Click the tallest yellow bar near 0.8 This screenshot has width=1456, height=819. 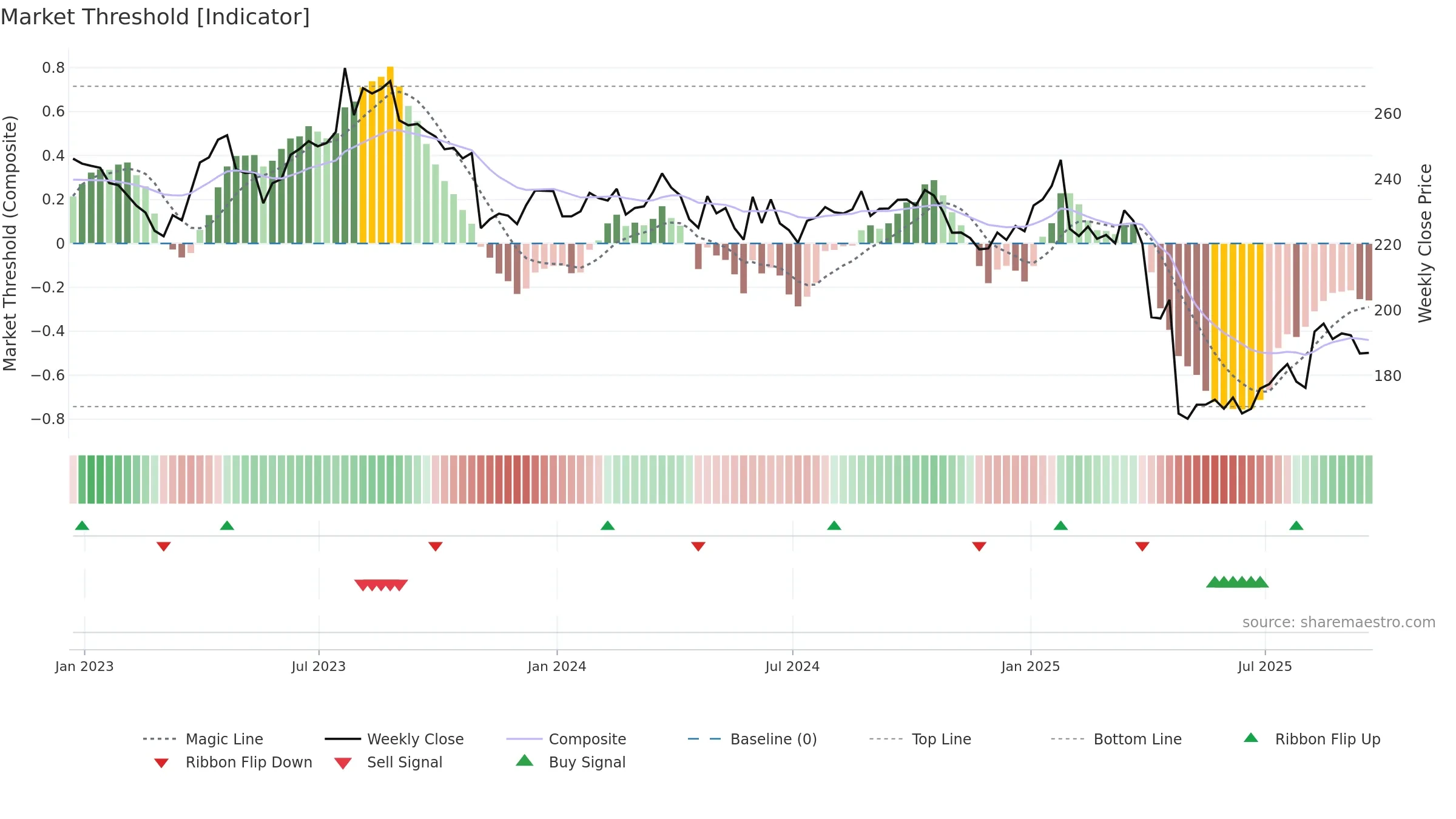click(390, 155)
